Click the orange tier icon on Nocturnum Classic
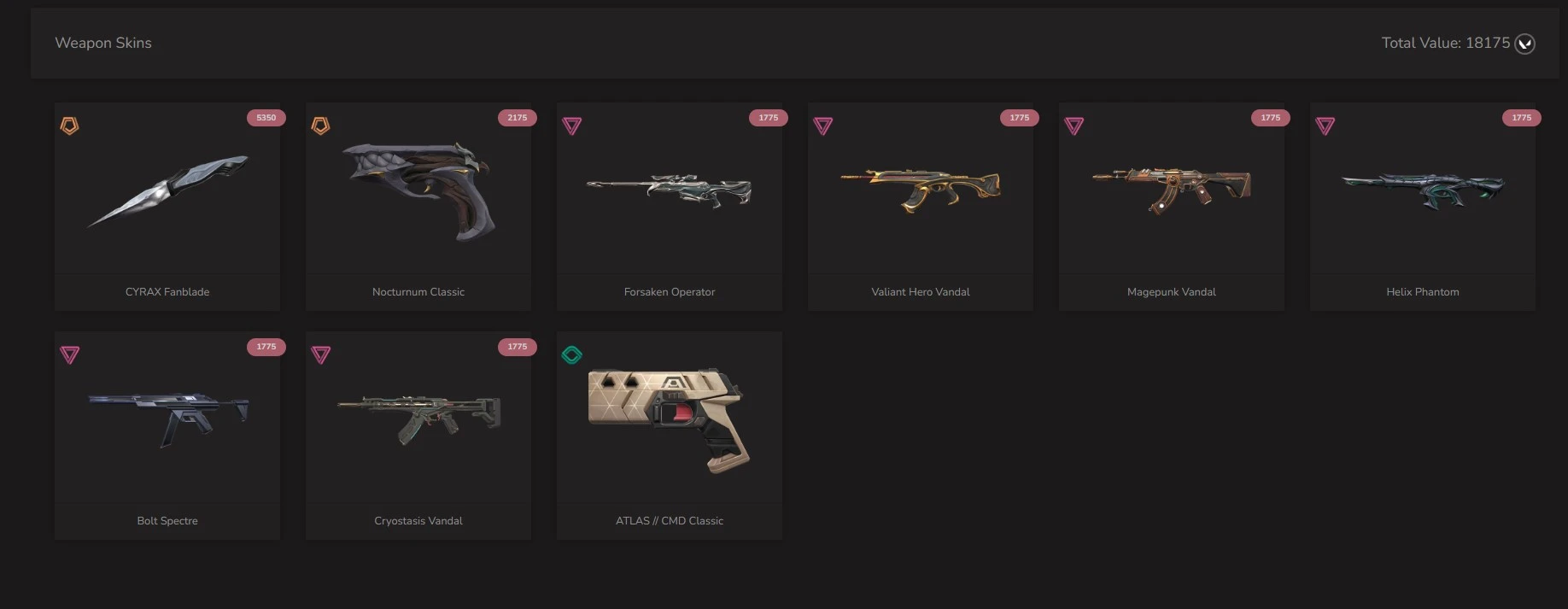 click(320, 126)
